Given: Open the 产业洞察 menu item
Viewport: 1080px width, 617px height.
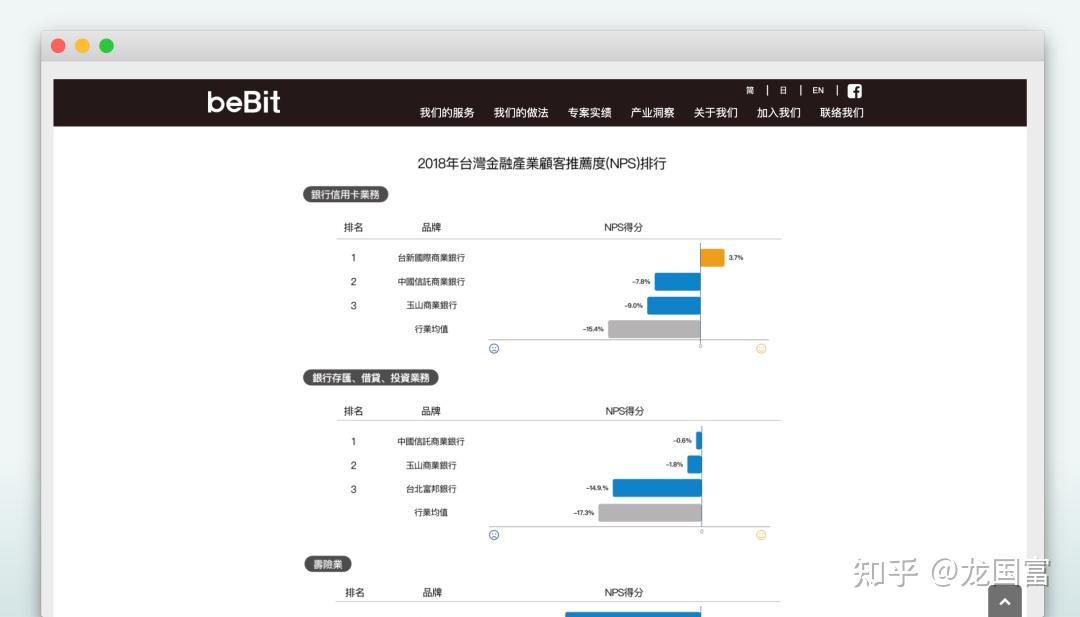Looking at the screenshot, I should click(651, 112).
